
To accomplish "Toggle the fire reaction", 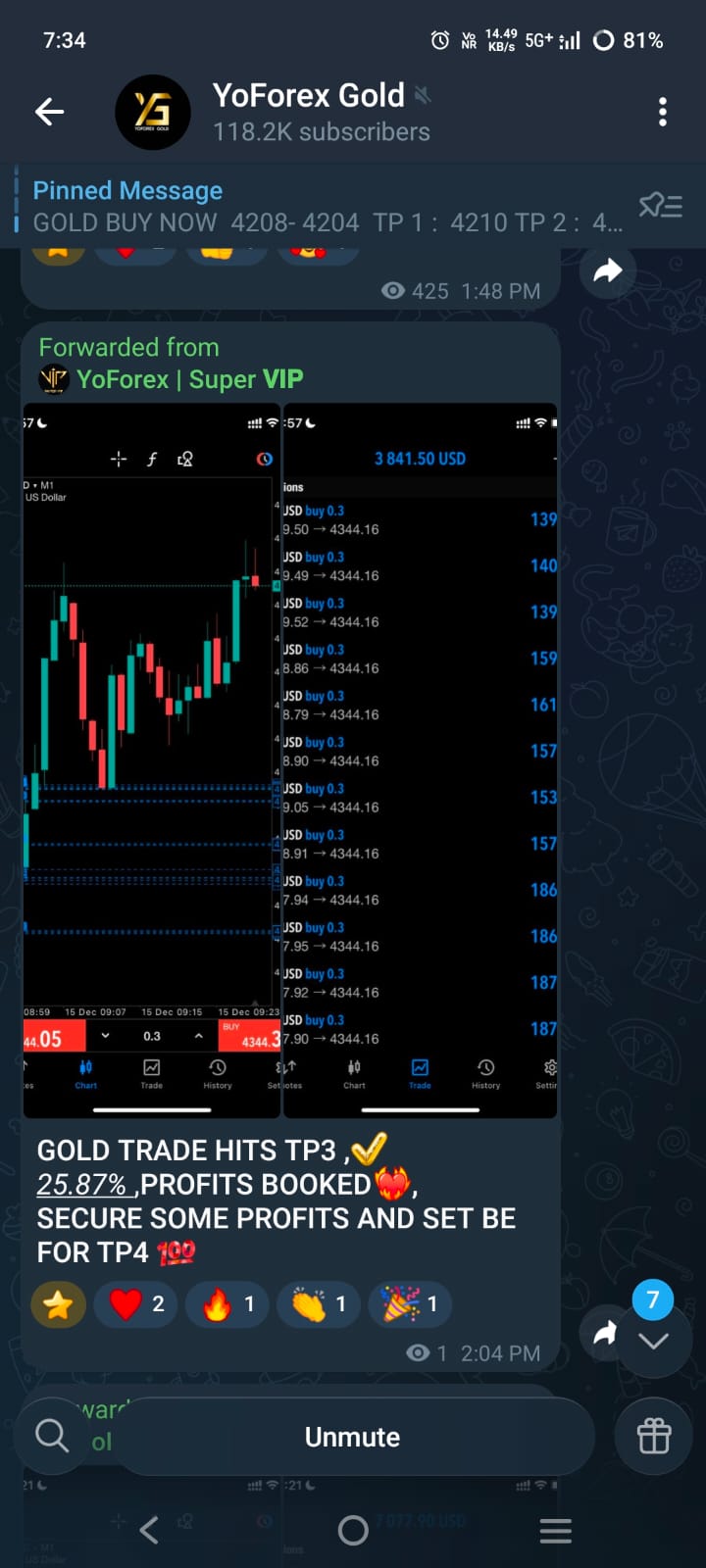I will click(228, 1304).
